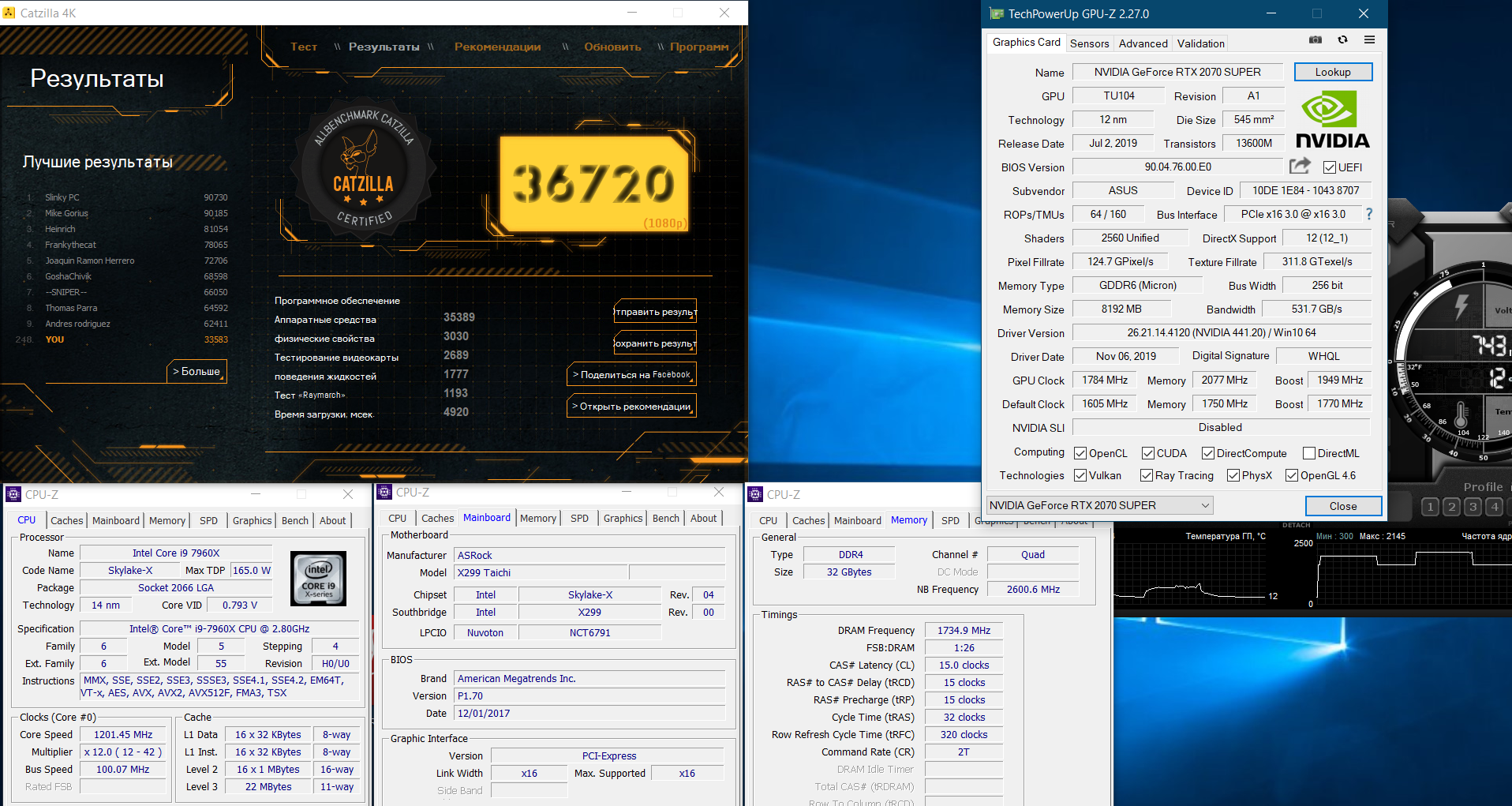Viewport: 1512px width, 806px height.
Task: Click title icon of CPU-Z Motherboard window
Action: pos(384,492)
